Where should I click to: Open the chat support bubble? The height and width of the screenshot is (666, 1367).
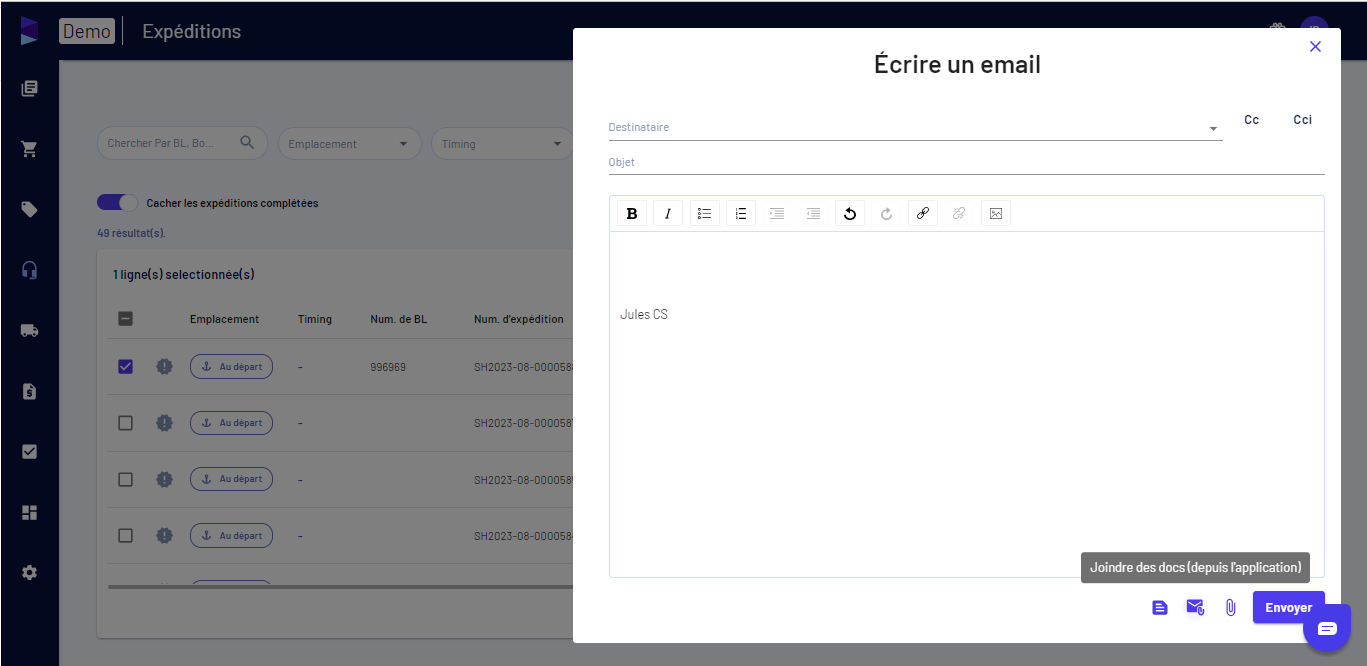[x=1327, y=628]
